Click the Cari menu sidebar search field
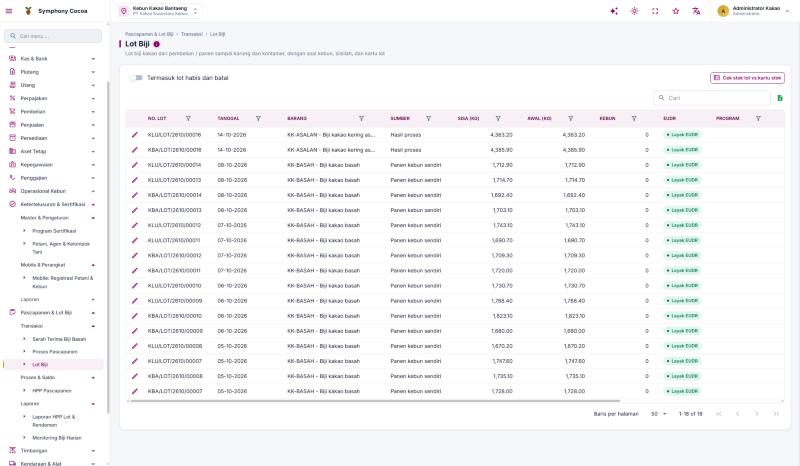The image size is (800, 466). point(53,36)
